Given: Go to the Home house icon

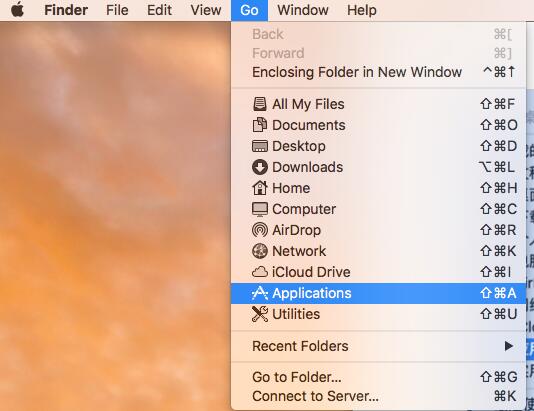Looking at the screenshot, I should (x=260, y=188).
